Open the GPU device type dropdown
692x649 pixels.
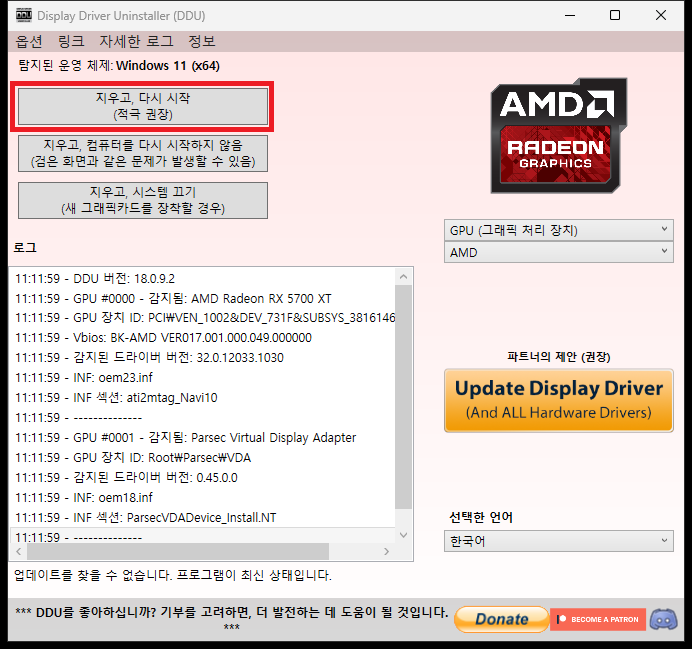point(559,230)
